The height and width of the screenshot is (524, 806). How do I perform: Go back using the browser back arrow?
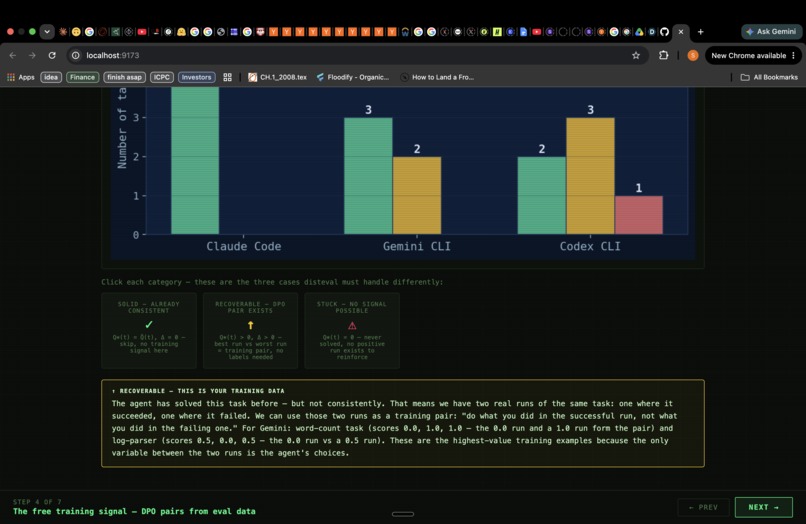(x=13, y=55)
